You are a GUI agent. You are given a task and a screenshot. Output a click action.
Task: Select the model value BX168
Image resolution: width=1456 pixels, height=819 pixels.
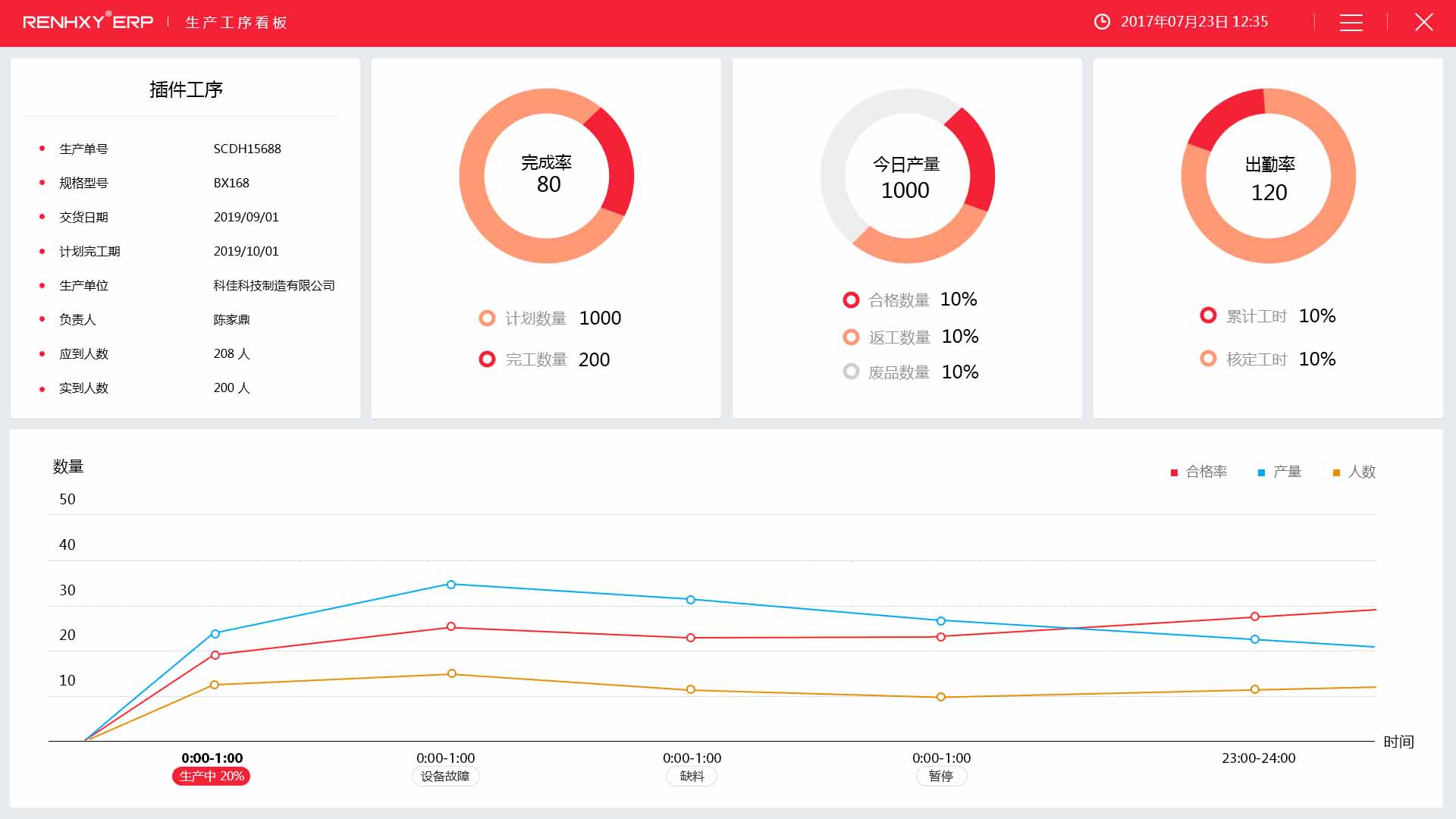tap(231, 183)
